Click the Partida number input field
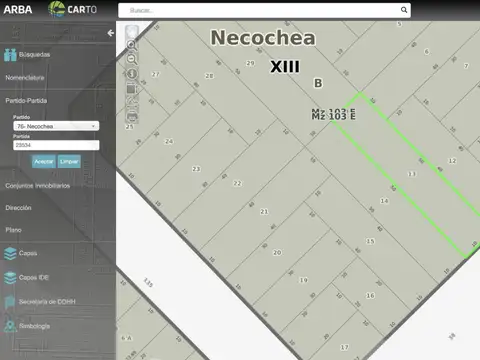This screenshot has height=360, width=480. 56,145
